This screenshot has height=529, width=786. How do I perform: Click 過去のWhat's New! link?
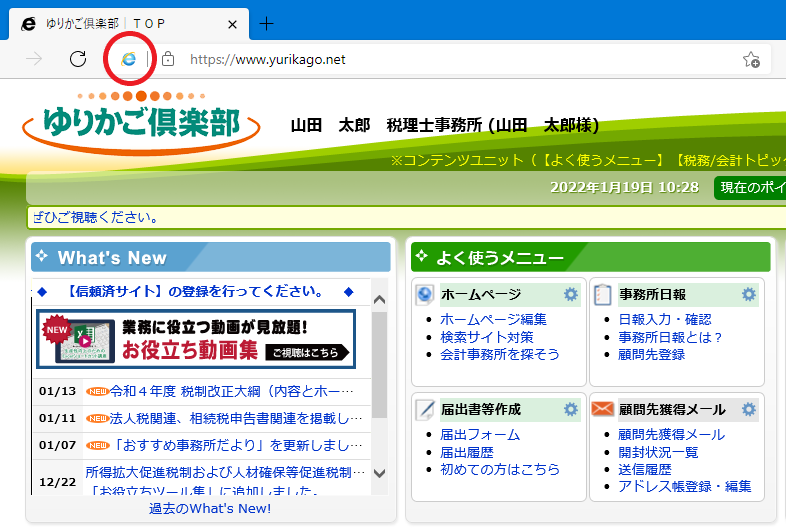point(209,508)
